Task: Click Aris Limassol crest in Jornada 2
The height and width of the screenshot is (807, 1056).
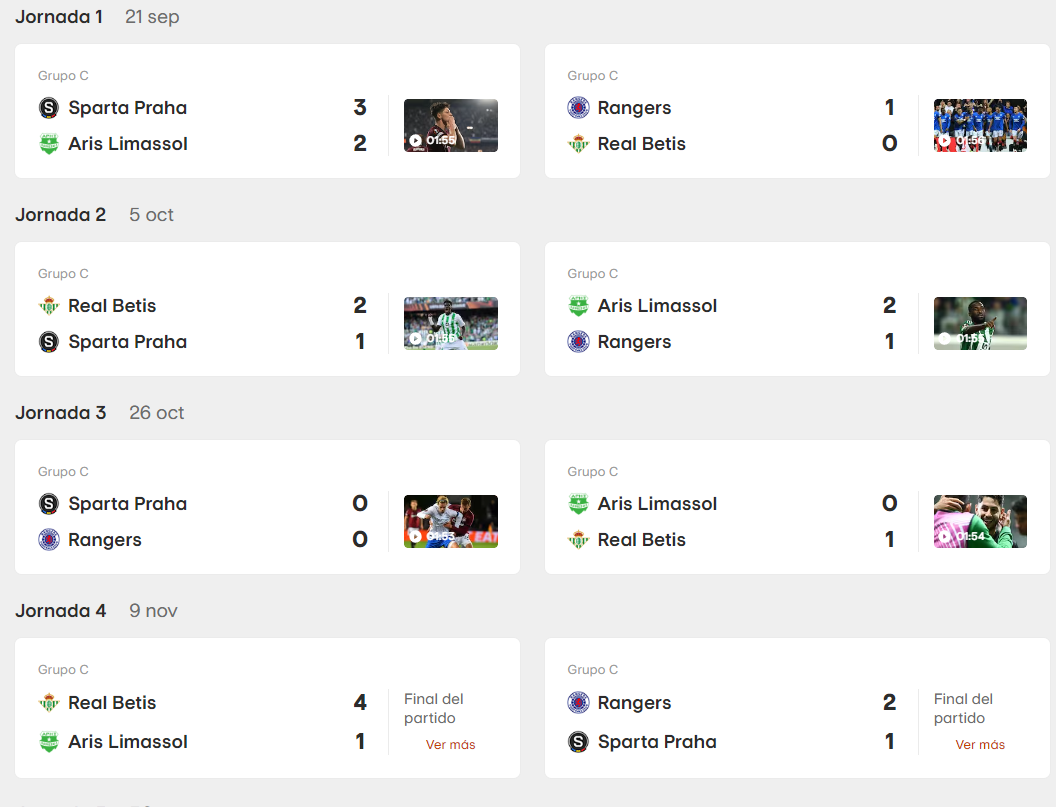Action: pos(578,306)
